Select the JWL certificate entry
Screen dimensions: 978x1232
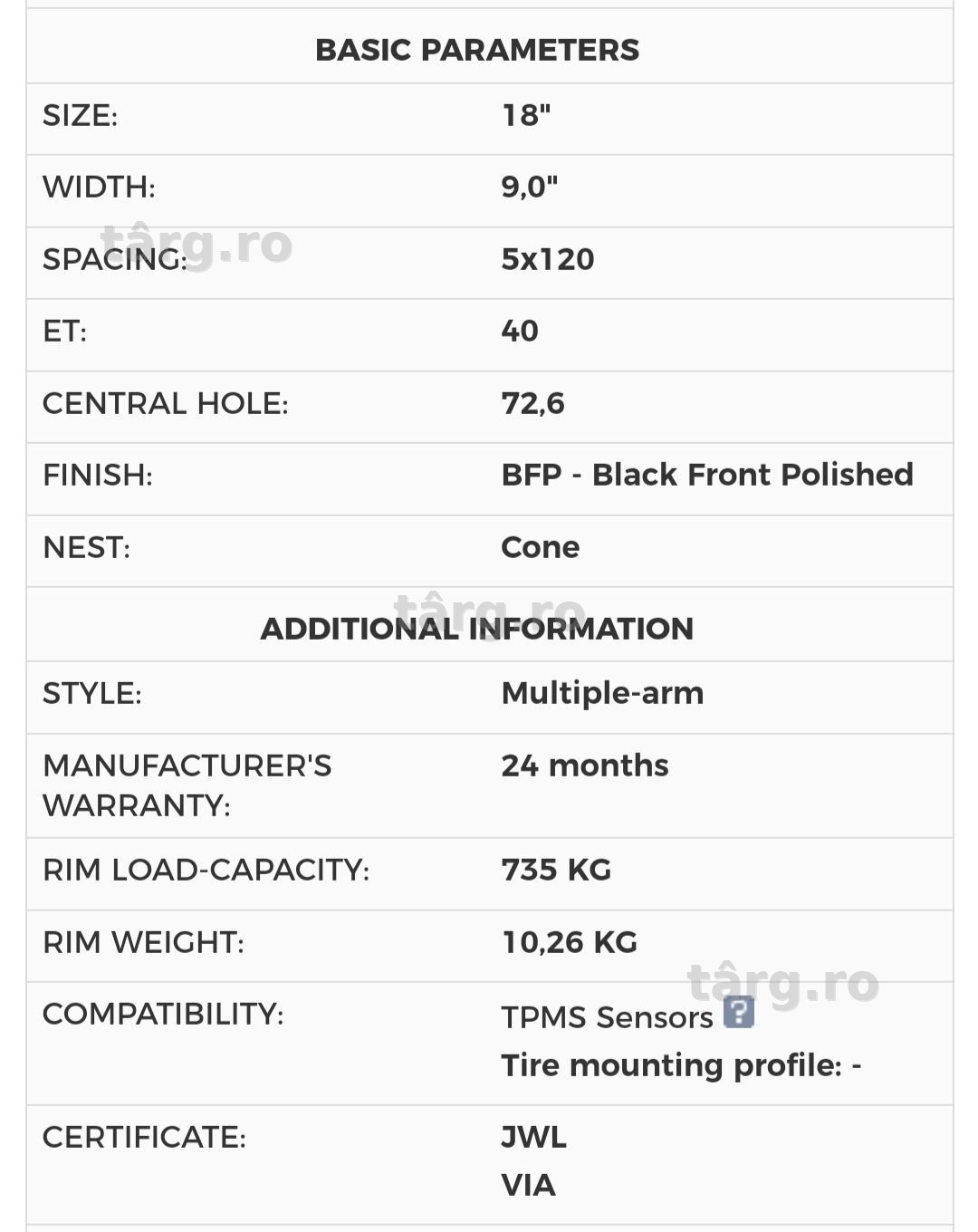click(x=534, y=1137)
